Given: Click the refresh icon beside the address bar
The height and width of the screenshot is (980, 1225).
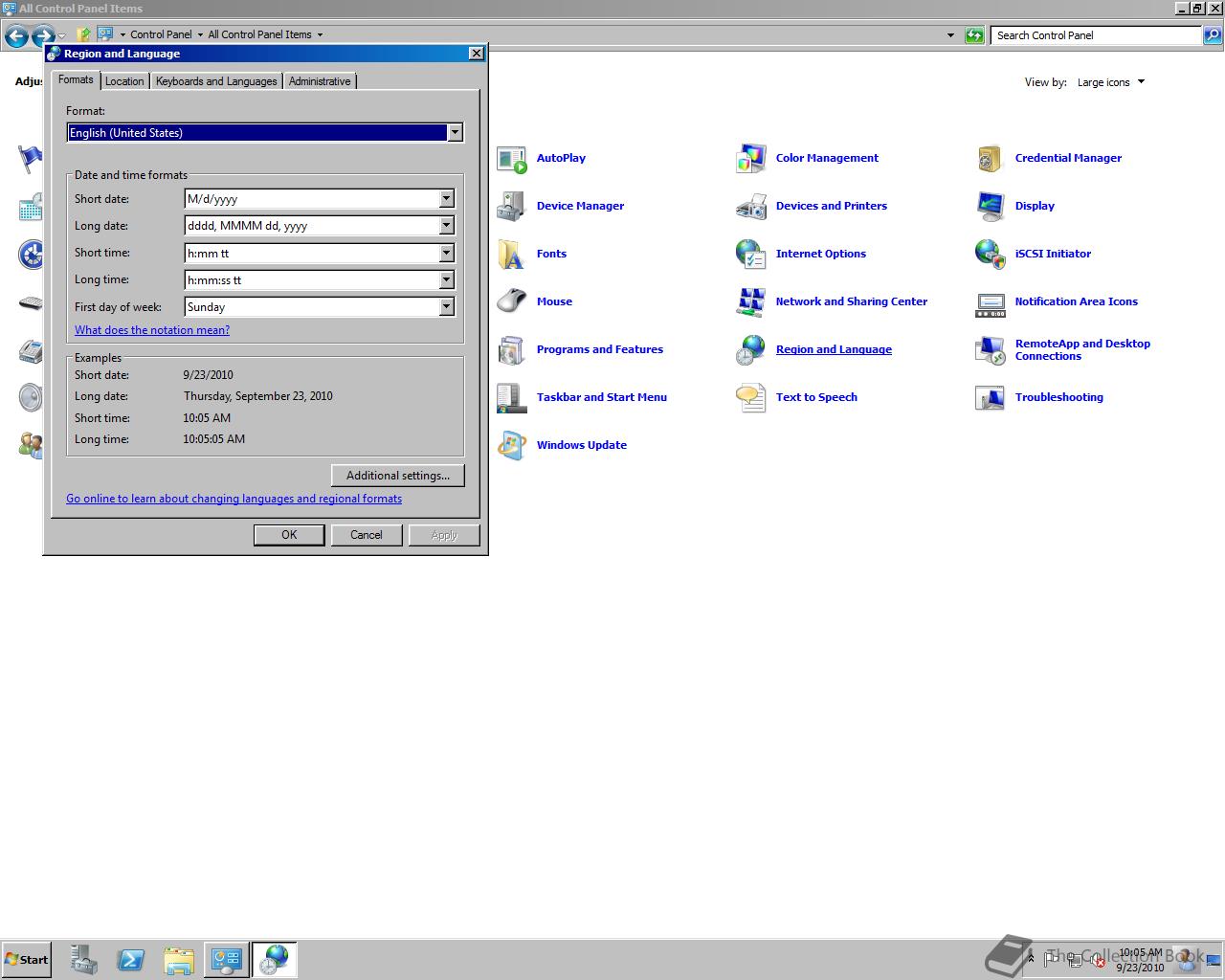Looking at the screenshot, I should [x=974, y=35].
